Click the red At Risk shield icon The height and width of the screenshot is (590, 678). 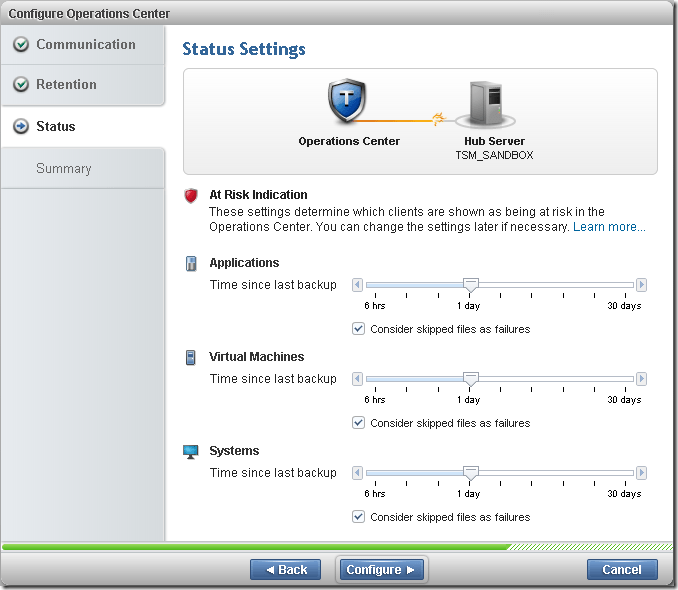pos(191,196)
